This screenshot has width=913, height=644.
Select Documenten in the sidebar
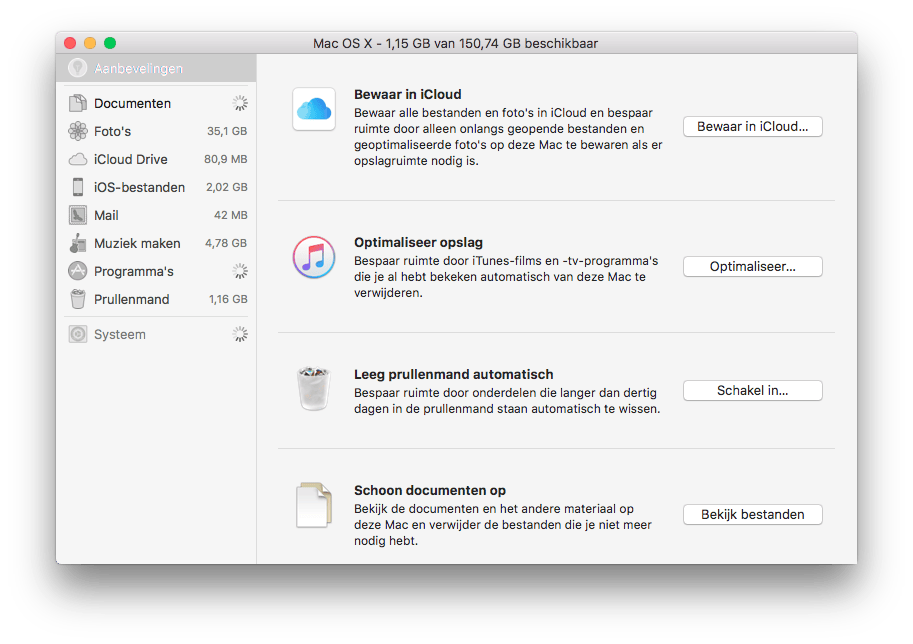156,103
